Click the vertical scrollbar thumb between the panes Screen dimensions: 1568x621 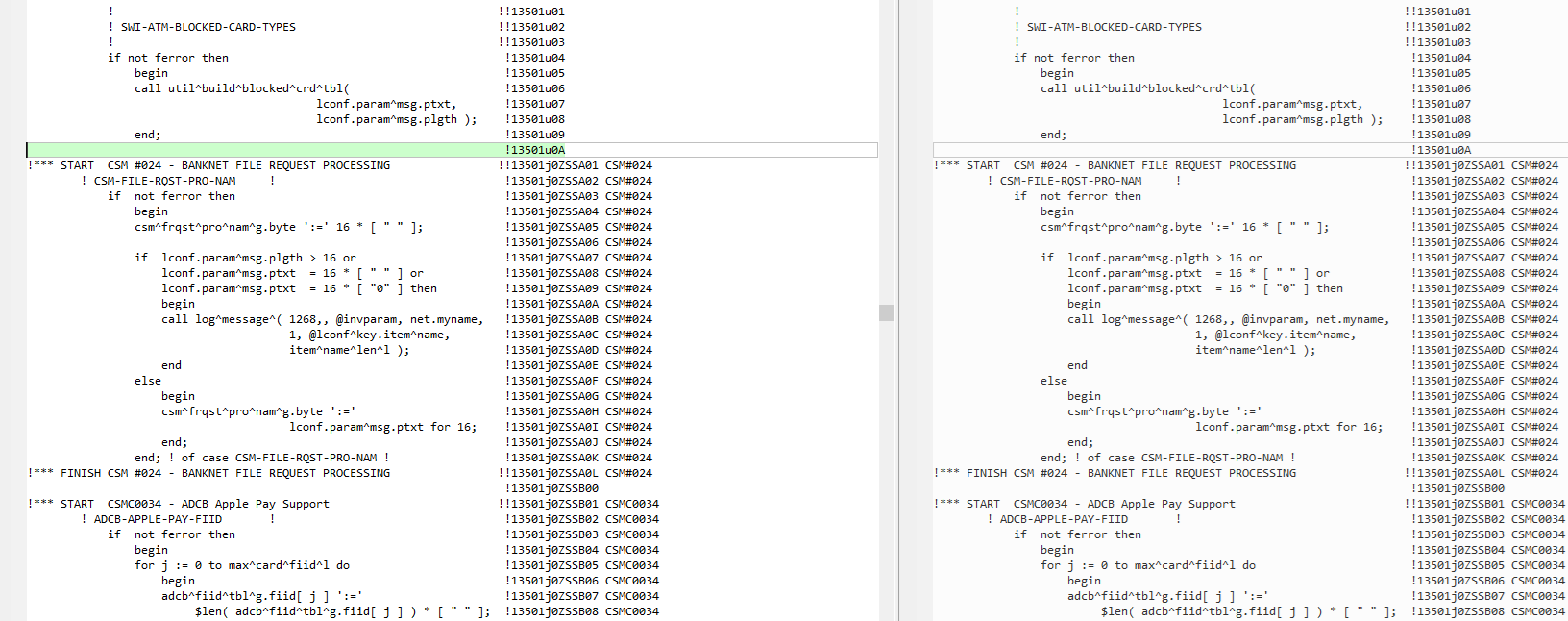tap(886, 312)
